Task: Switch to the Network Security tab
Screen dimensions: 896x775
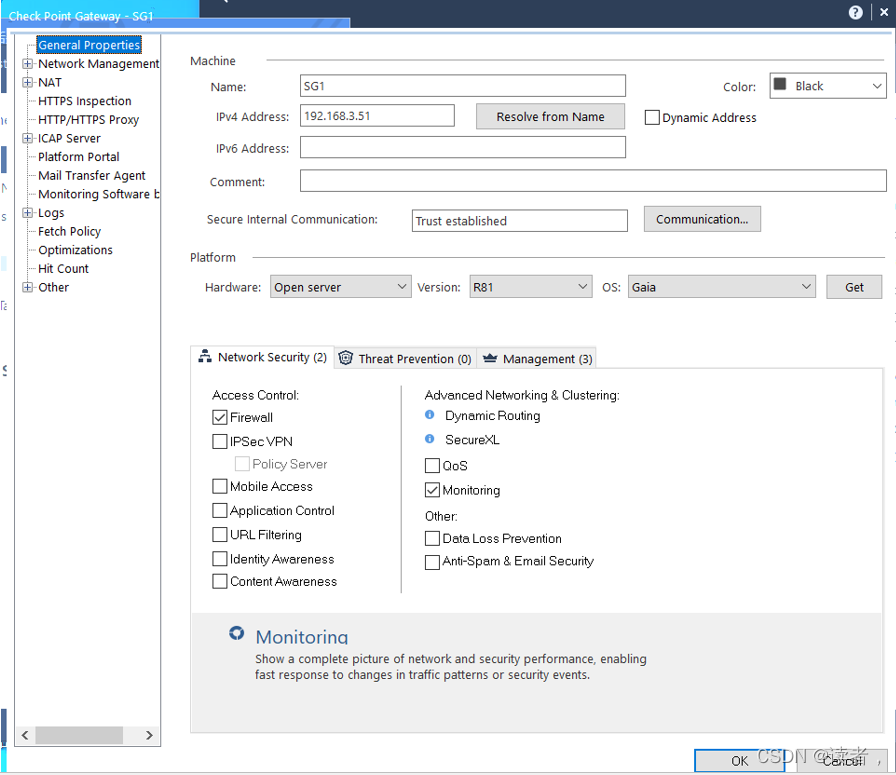Action: tap(262, 357)
